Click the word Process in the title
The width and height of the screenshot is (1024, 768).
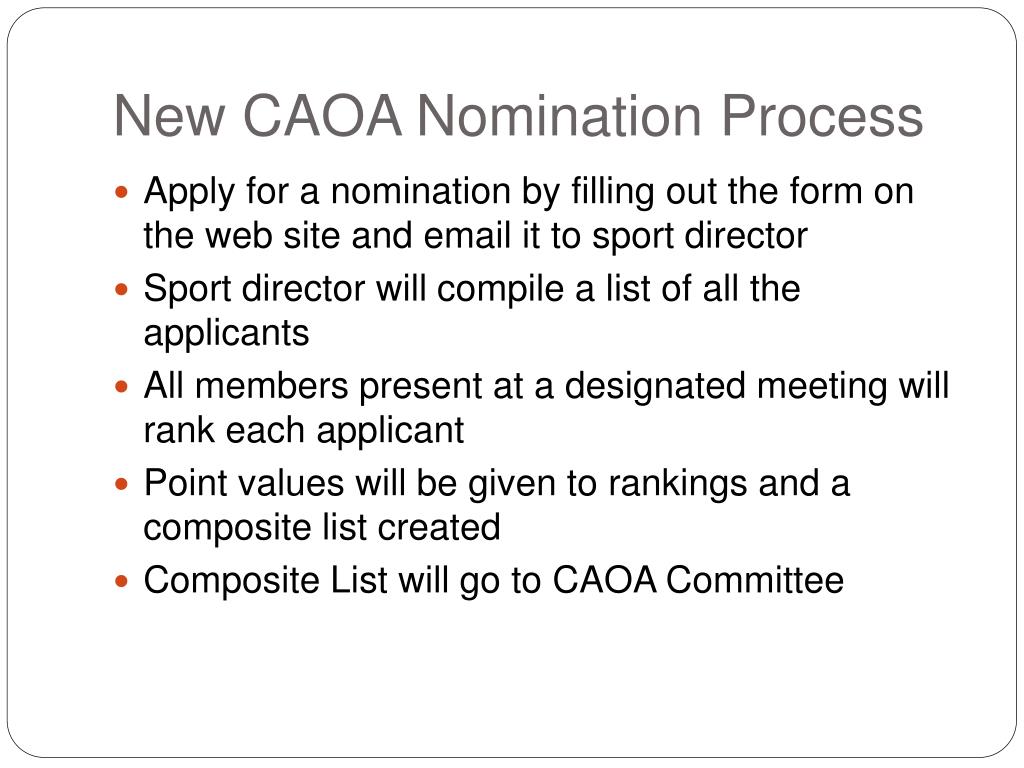[822, 116]
